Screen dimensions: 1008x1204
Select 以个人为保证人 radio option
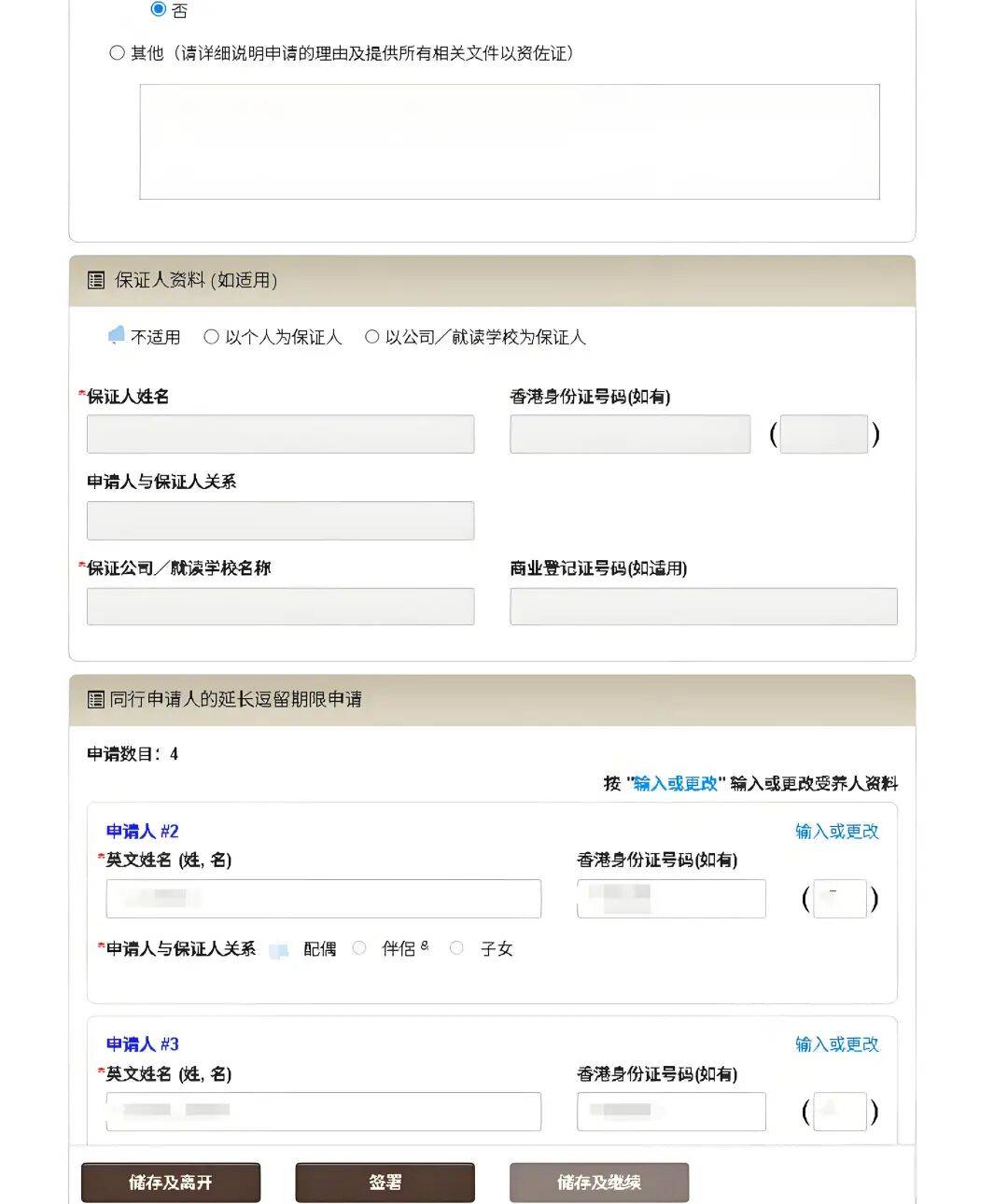click(212, 337)
